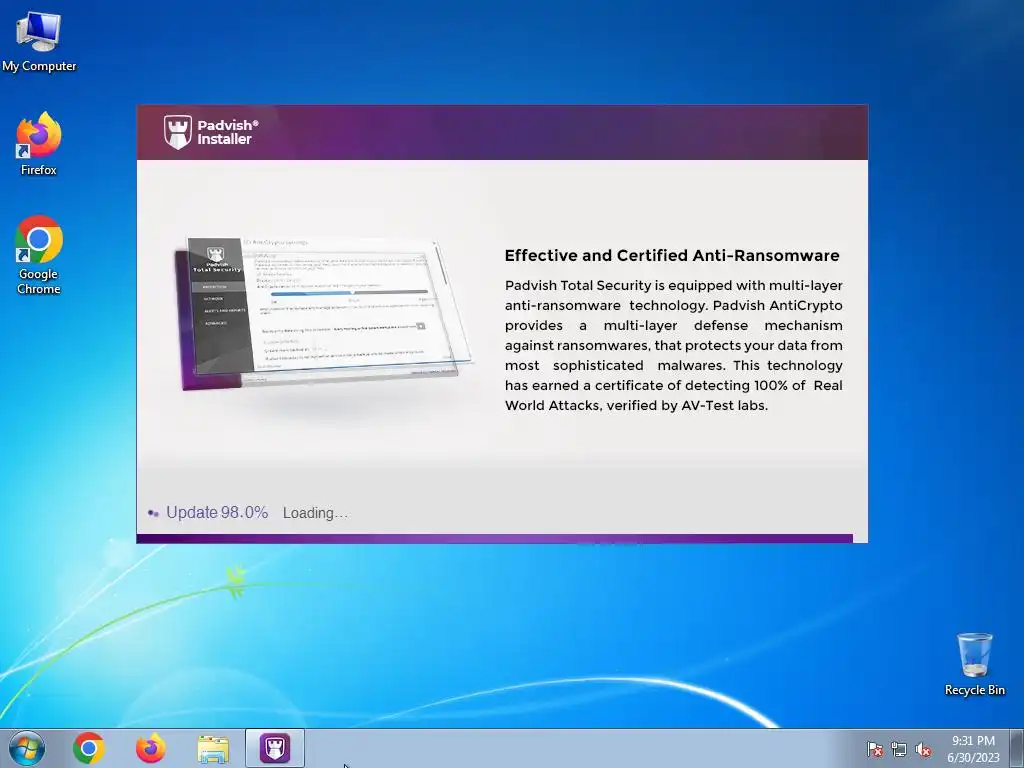Click the Padvish Installer title text
Screen dimensions: 1024x768
click(x=228, y=132)
